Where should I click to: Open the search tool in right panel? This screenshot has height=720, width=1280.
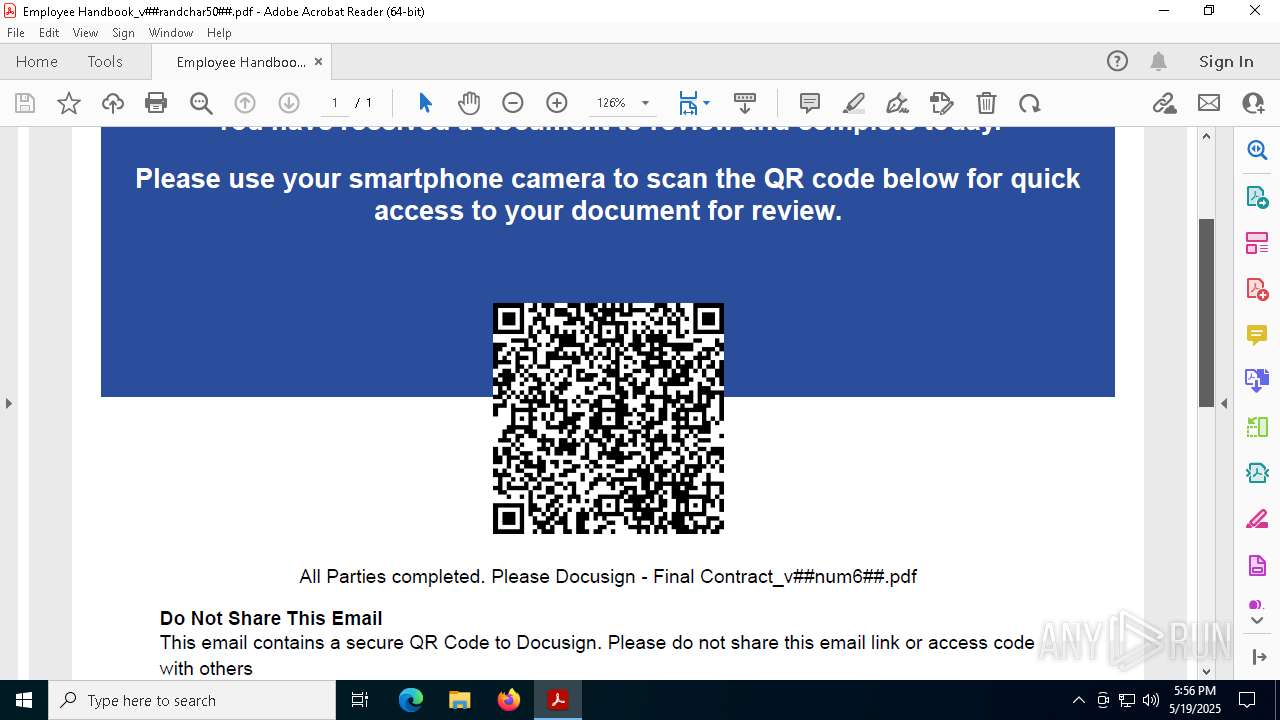point(1257,150)
